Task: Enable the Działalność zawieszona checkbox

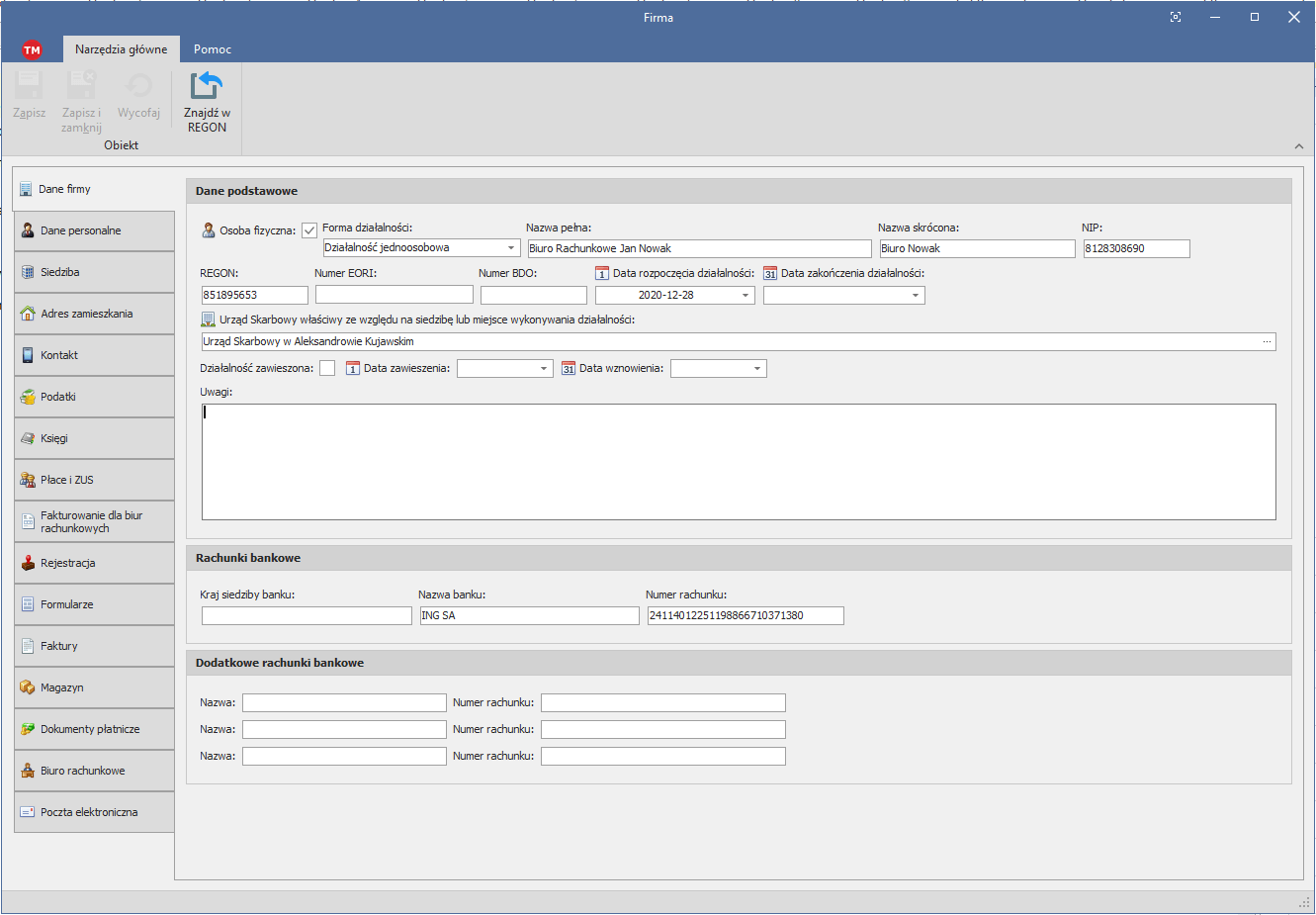Action: [327, 368]
